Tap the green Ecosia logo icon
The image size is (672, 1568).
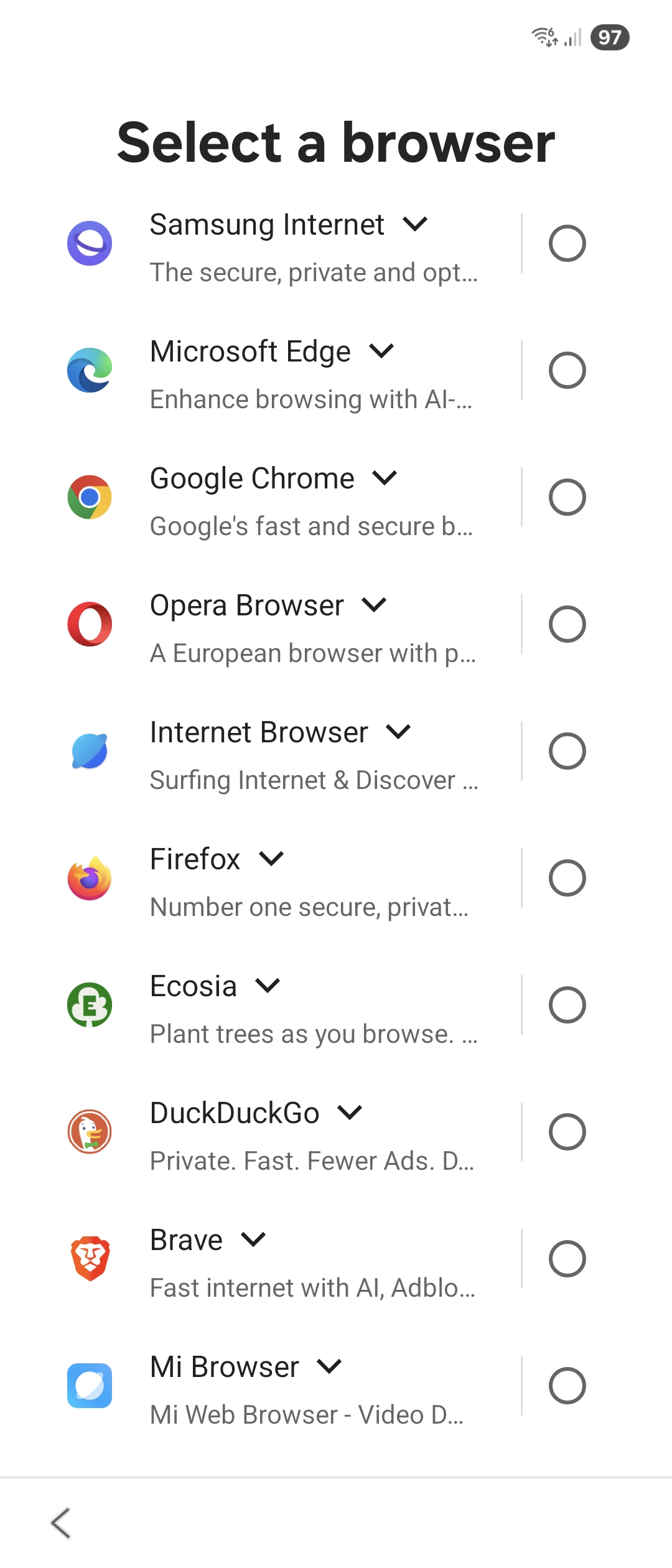click(x=90, y=1005)
